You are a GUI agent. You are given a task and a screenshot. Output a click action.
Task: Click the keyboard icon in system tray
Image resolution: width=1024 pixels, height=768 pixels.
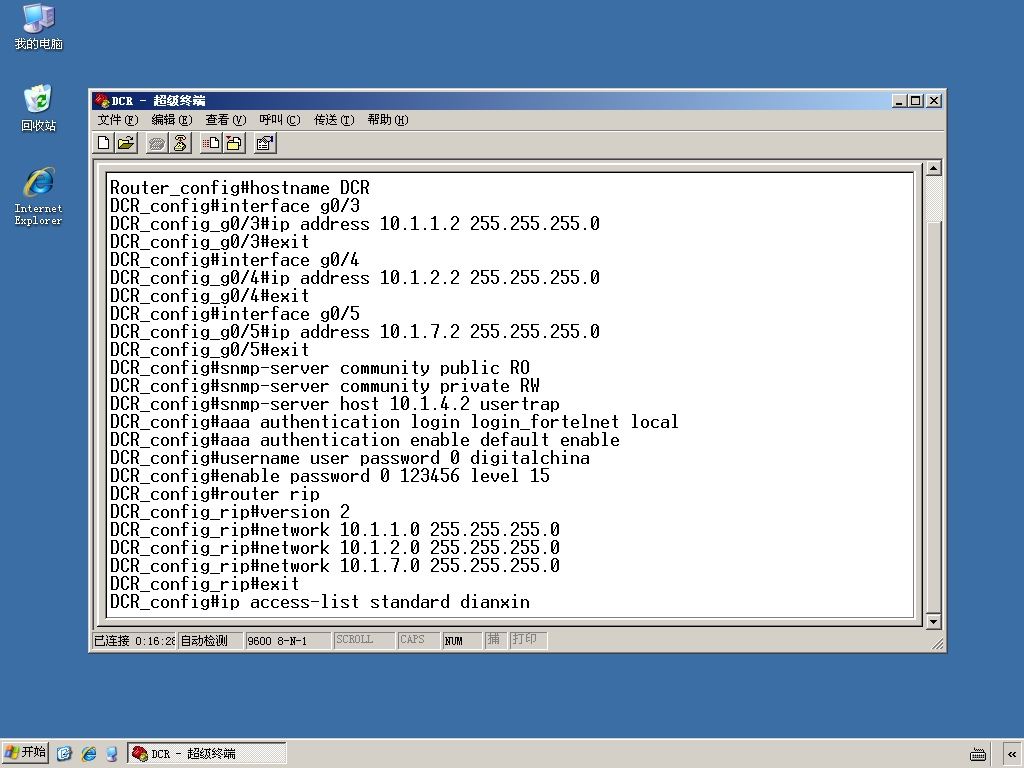point(978,754)
